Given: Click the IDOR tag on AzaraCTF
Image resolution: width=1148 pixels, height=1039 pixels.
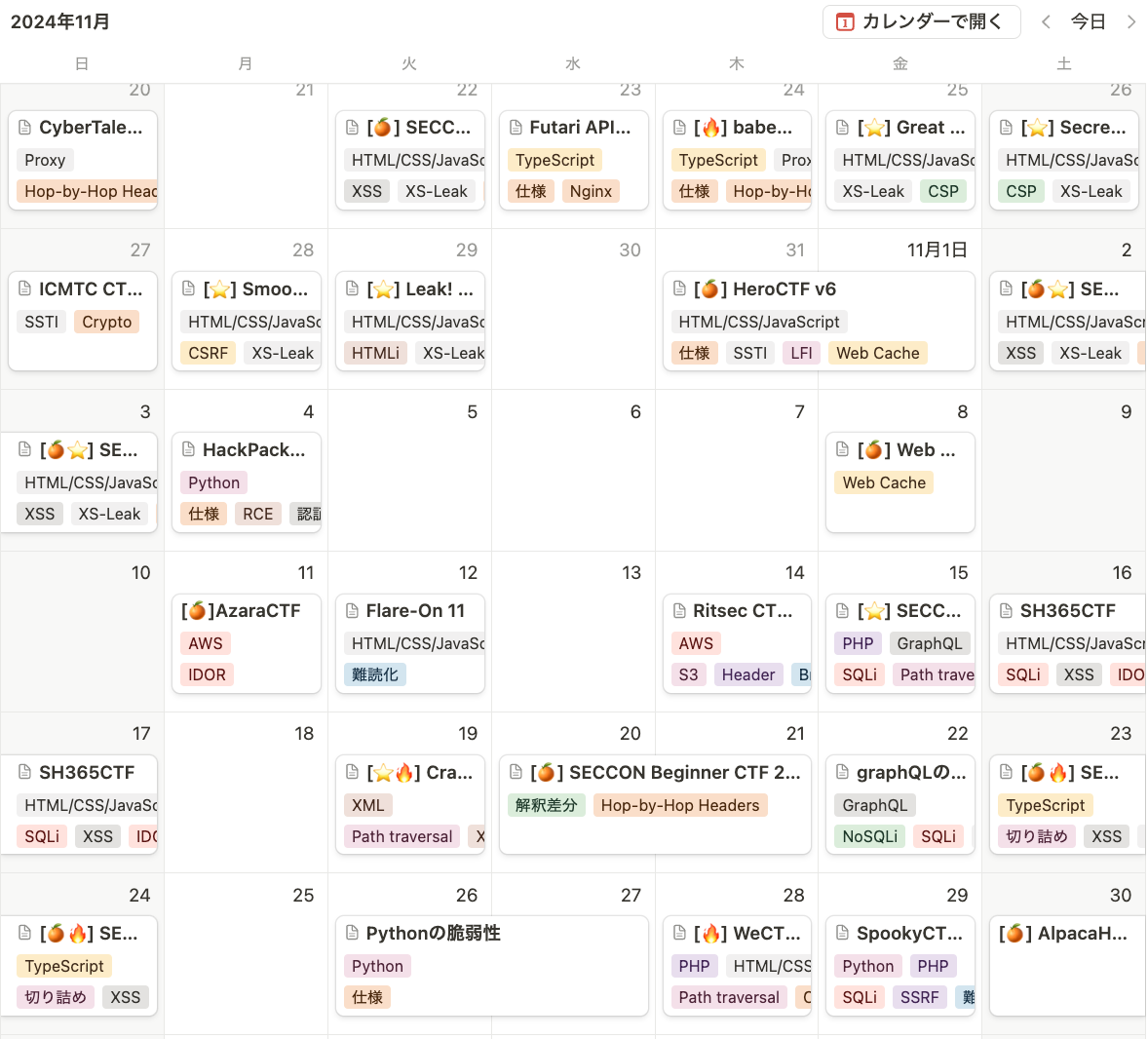Looking at the screenshot, I should click(x=208, y=675).
